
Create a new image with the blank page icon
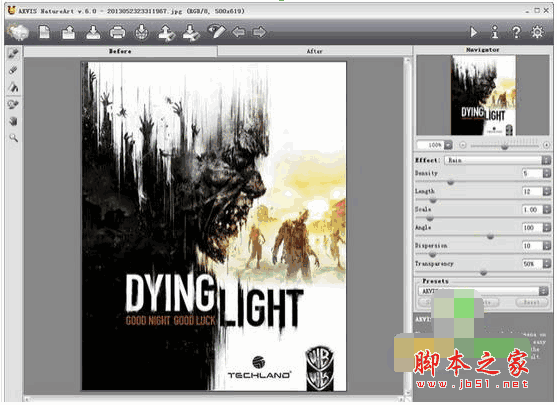click(x=44, y=32)
